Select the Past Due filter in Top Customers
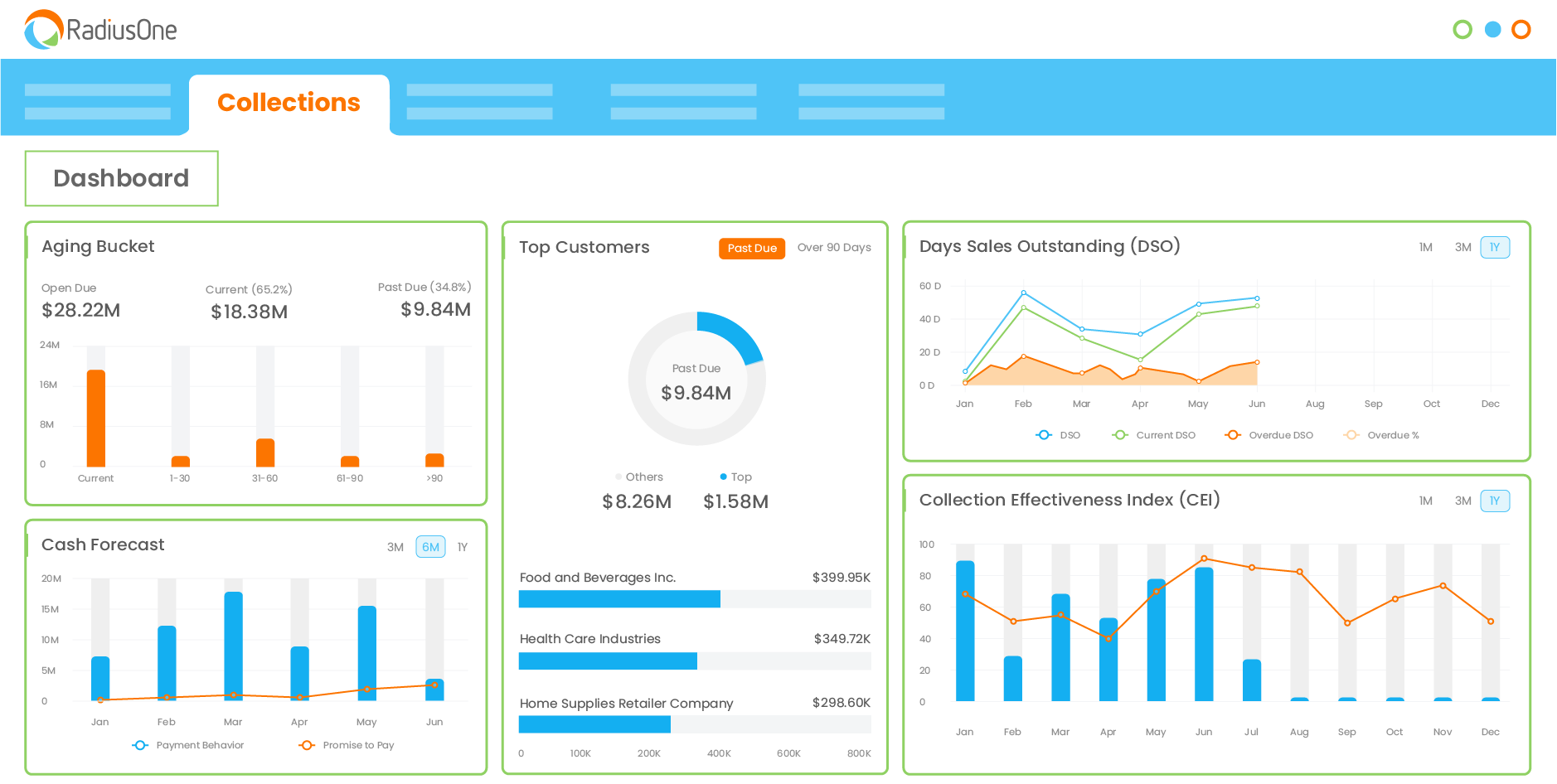The image size is (1557, 784). coord(751,248)
